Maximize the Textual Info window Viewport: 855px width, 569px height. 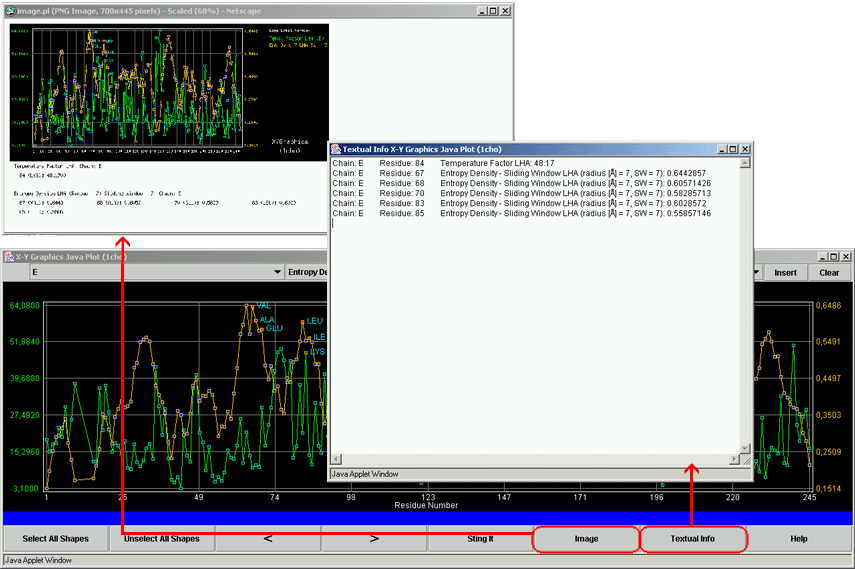(732, 149)
